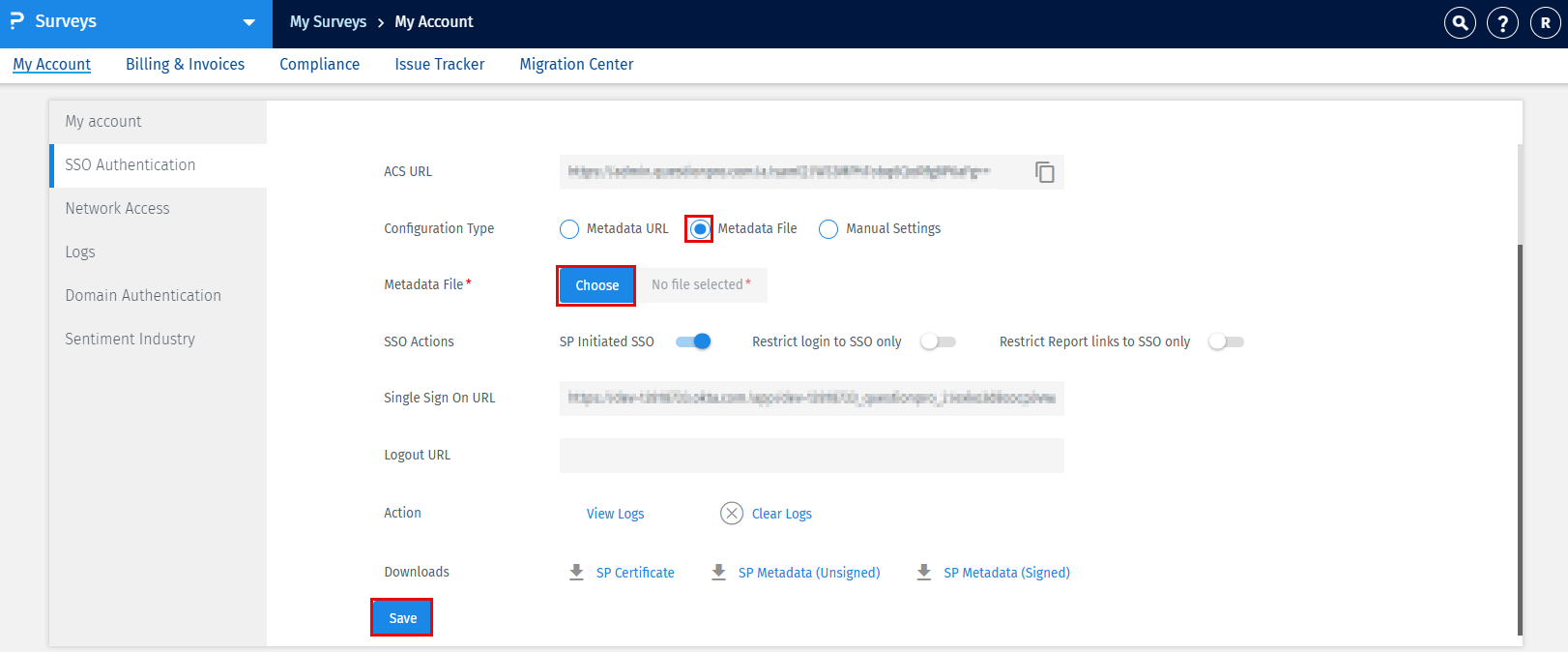Click SP Metadata (Signed) download icon

[924, 572]
